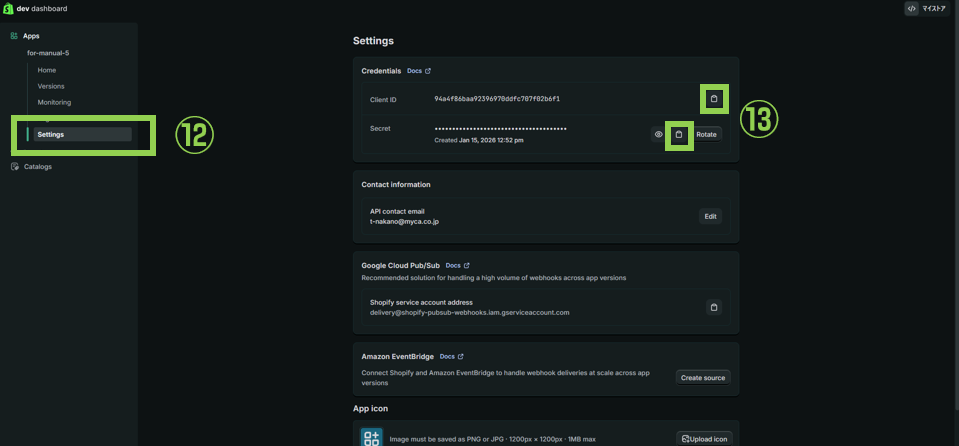The height and width of the screenshot is (446, 959).
Task: Click the Catalogs icon in the sidebar
Action: pos(14,167)
